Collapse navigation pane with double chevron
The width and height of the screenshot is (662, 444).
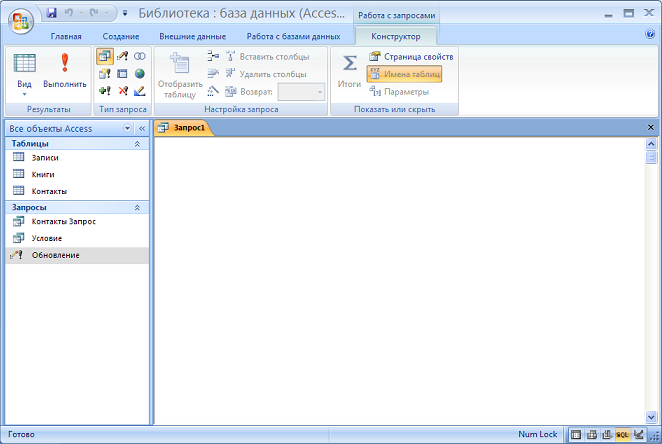coord(142,128)
